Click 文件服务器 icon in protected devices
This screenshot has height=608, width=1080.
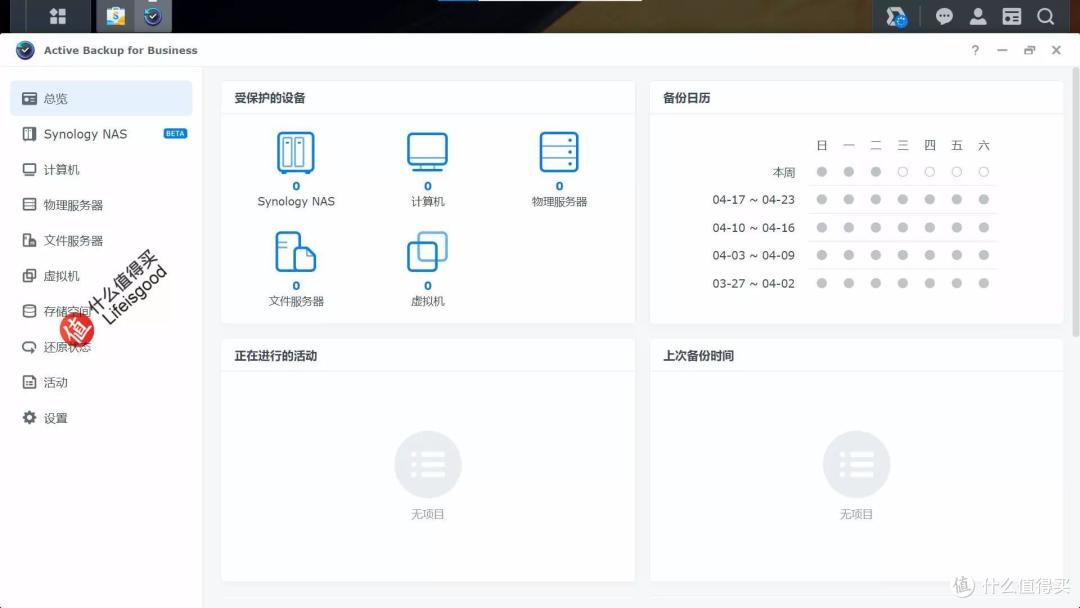(295, 251)
